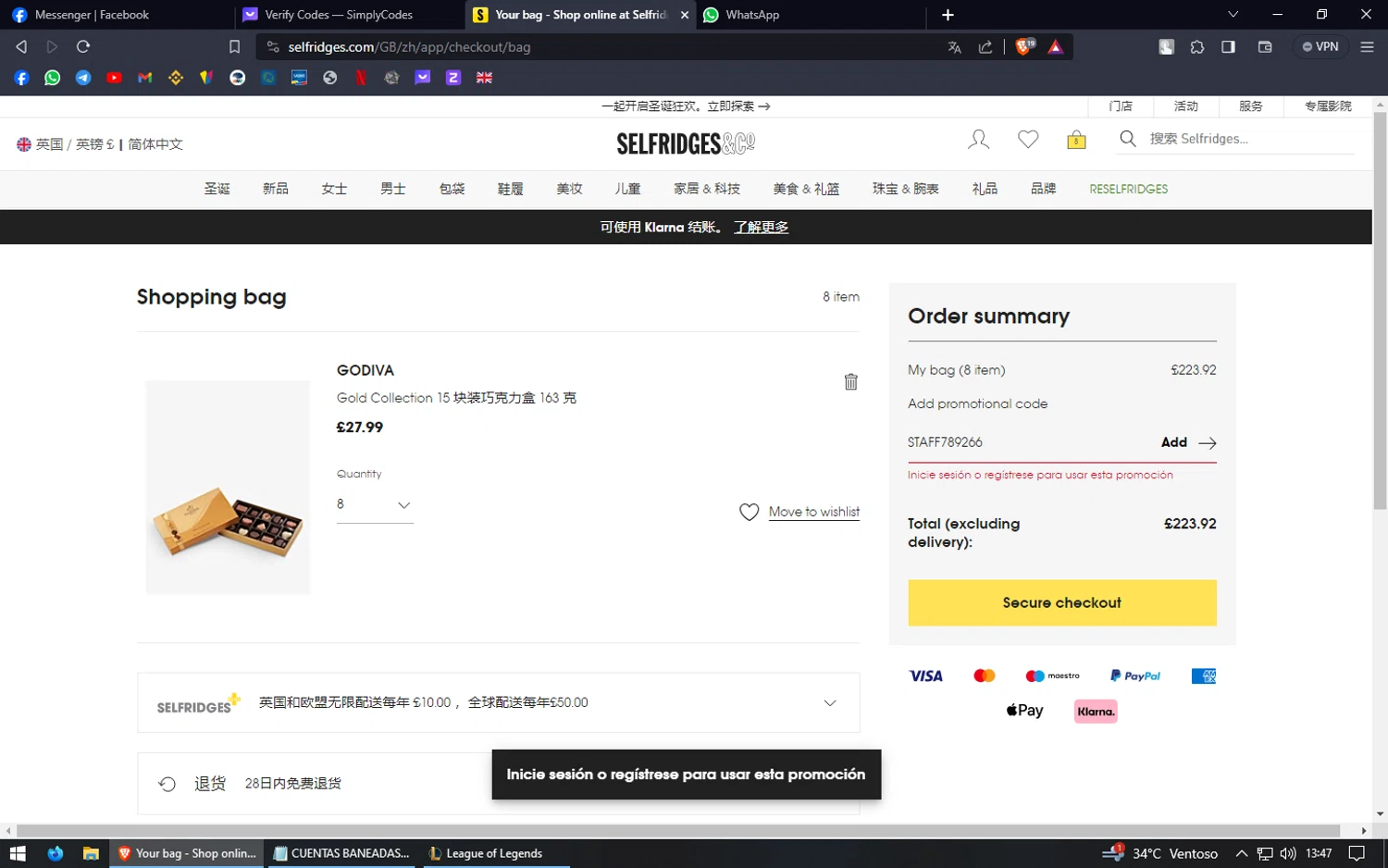The width and height of the screenshot is (1388, 868).
Task: Close the Your bag Selfridges tab
Action: (x=685, y=15)
